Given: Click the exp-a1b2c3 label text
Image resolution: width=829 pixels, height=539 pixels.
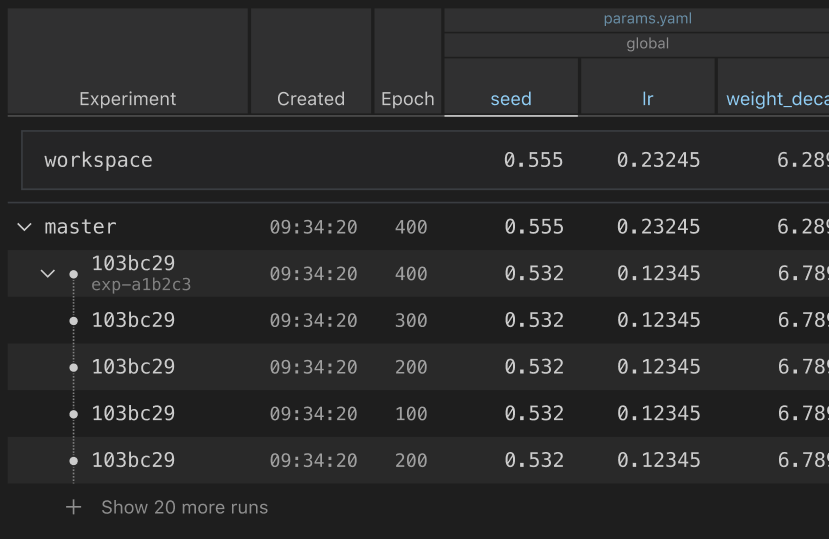Looking at the screenshot, I should tap(141, 285).
